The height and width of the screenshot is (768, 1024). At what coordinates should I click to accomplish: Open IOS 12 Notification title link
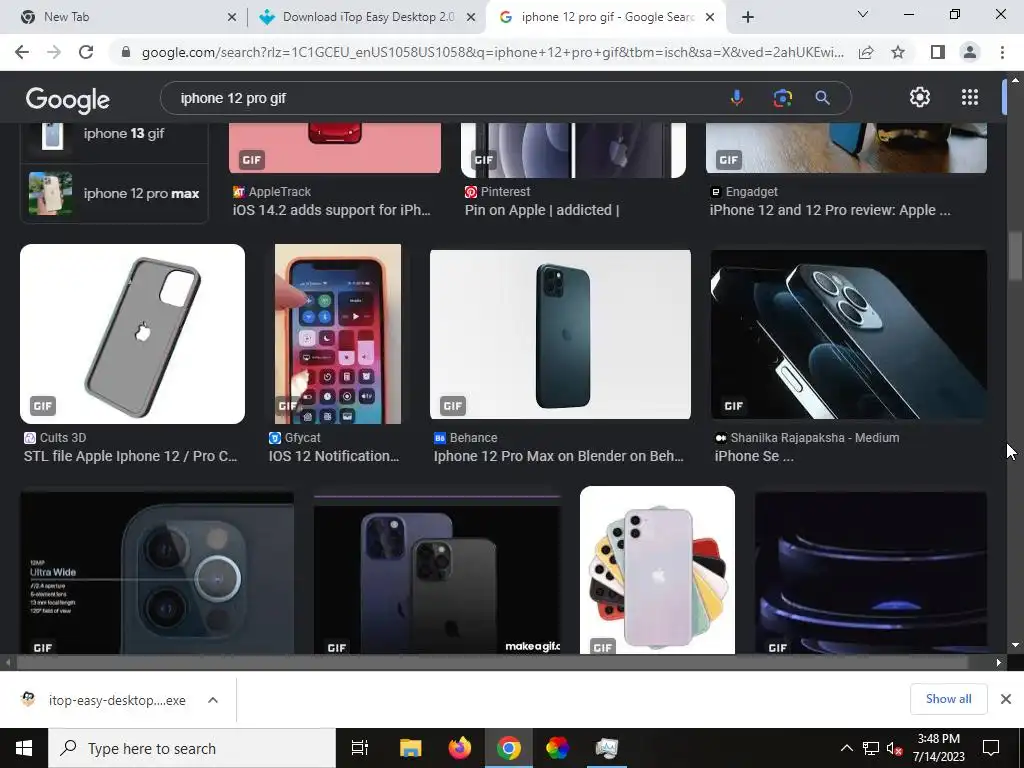click(x=334, y=456)
